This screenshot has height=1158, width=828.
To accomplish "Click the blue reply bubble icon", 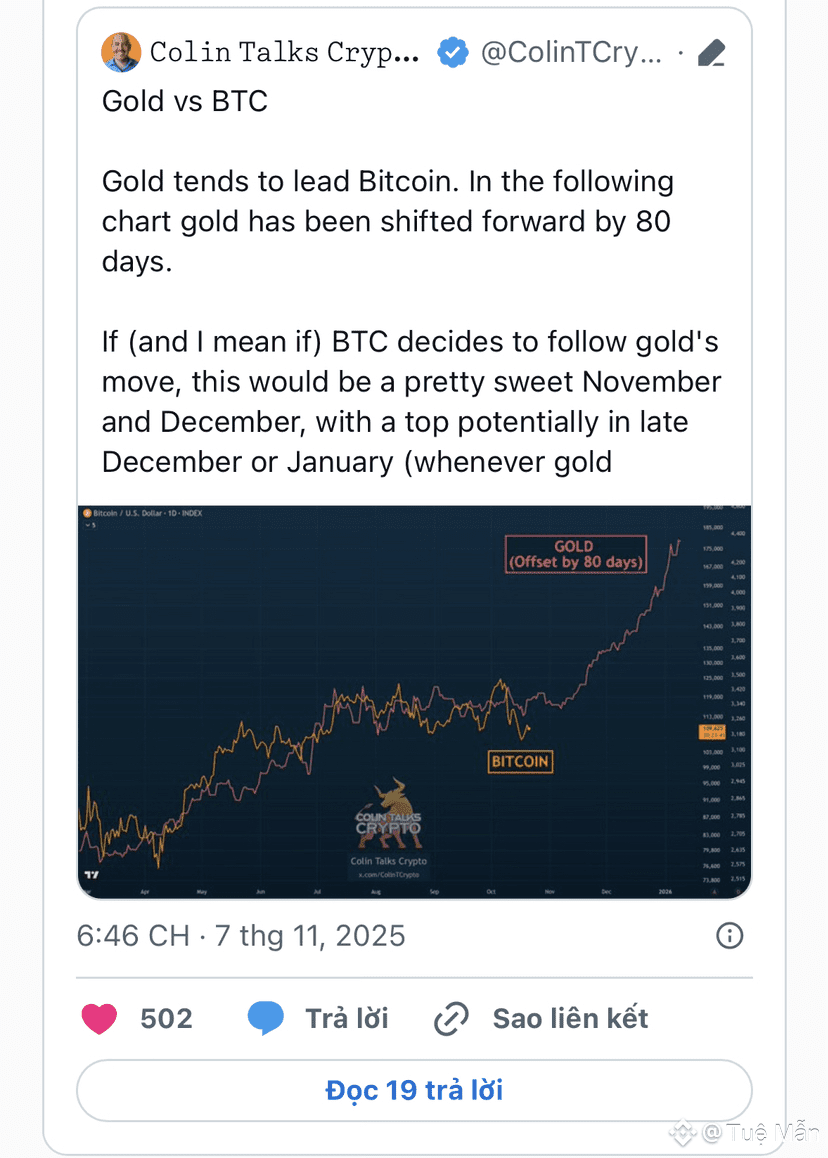I will pos(266,1019).
